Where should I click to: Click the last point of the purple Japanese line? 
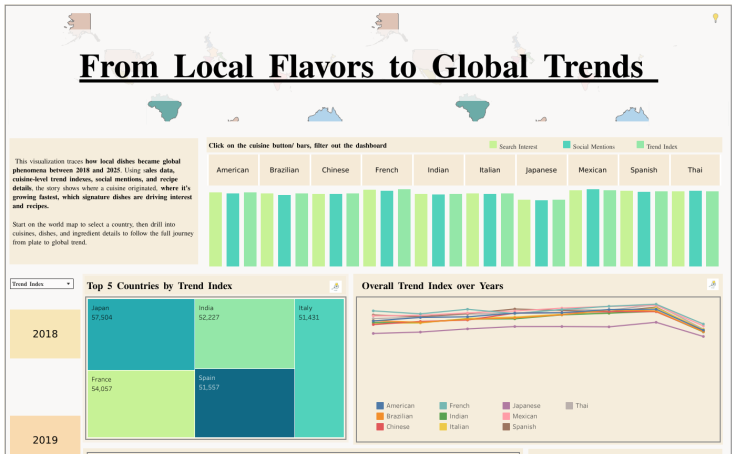point(703,336)
